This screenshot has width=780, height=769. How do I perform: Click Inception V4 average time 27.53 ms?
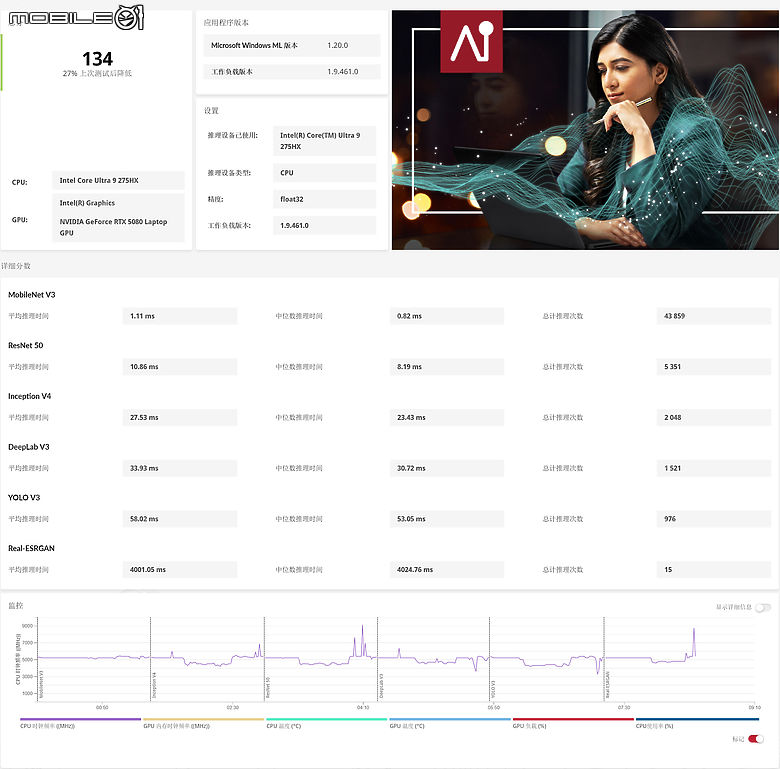[x=180, y=417]
